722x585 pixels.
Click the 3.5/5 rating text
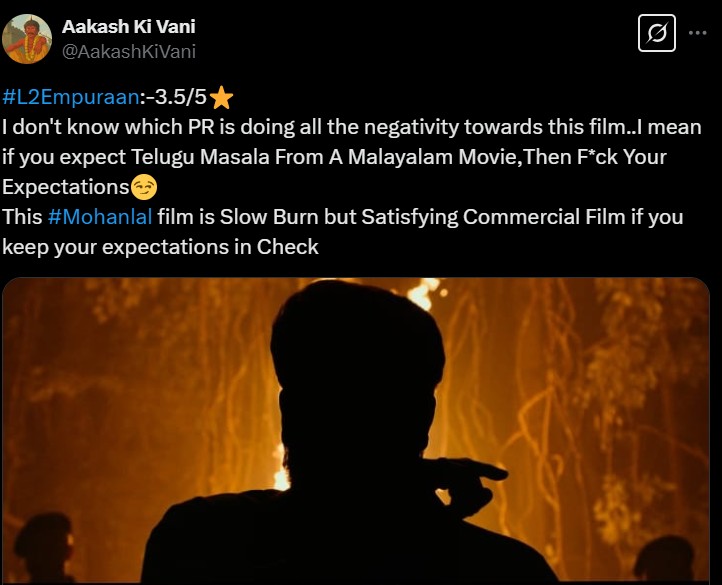click(x=180, y=97)
